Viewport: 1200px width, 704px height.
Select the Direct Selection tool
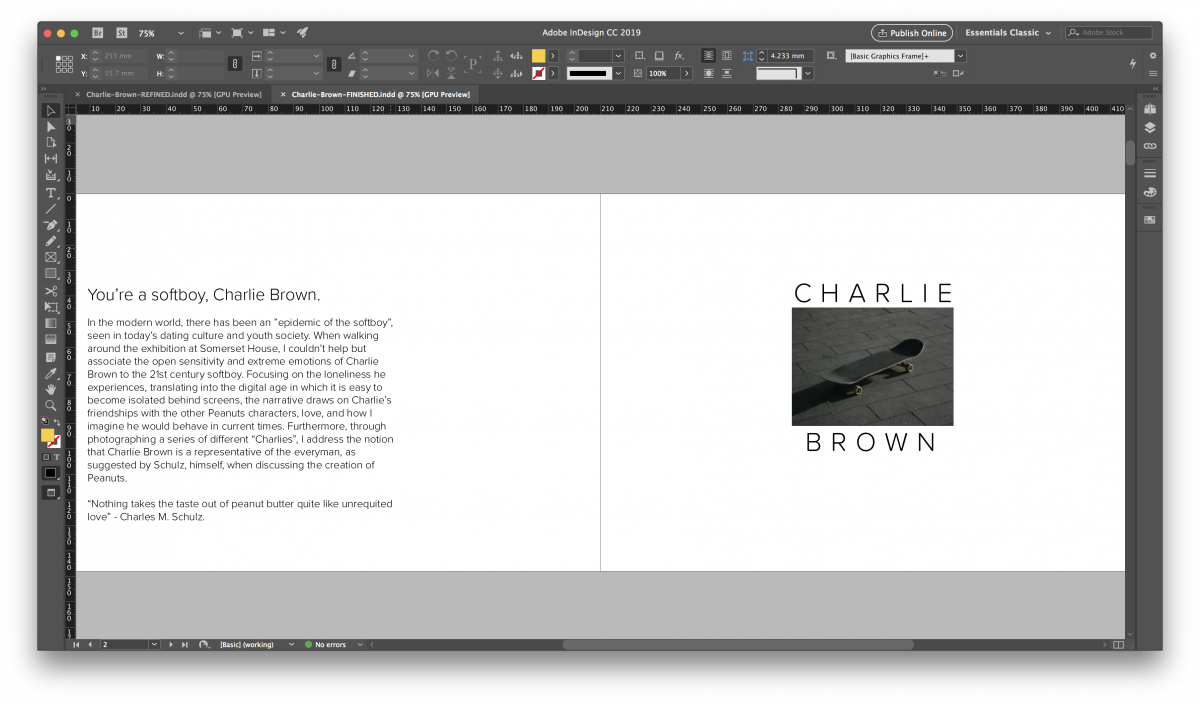(51, 126)
